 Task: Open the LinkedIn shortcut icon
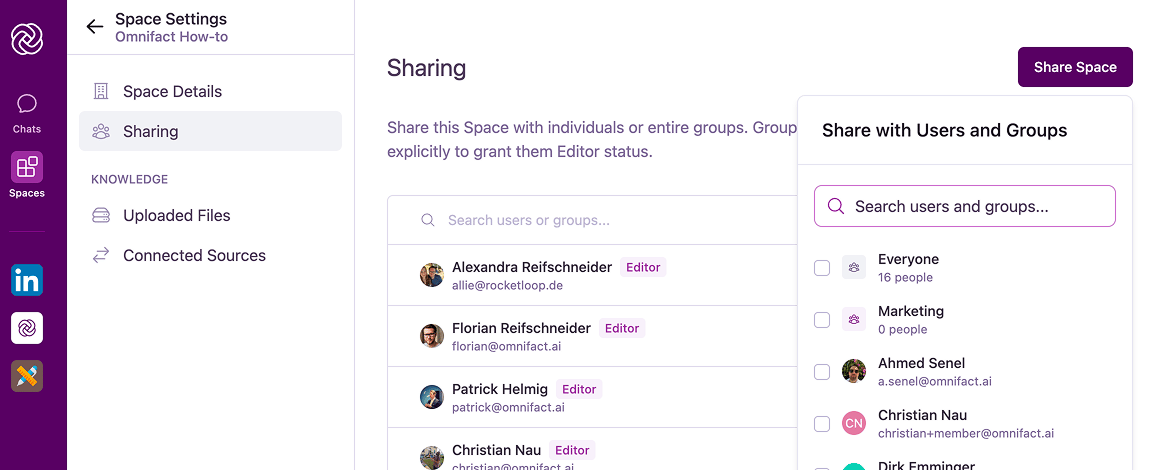point(27,280)
